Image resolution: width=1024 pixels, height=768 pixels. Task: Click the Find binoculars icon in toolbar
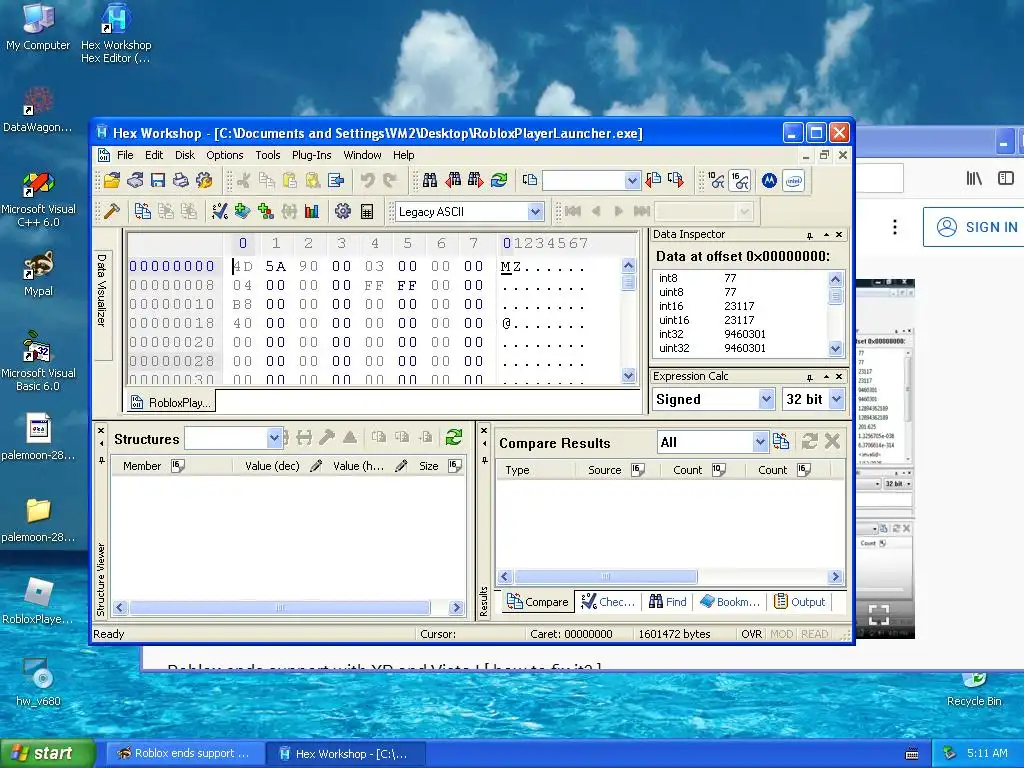430,180
